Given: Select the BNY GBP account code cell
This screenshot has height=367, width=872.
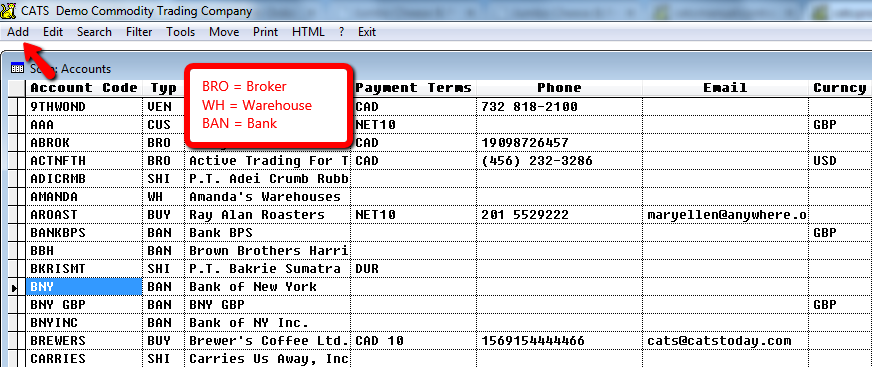Looking at the screenshot, I should [x=83, y=305].
